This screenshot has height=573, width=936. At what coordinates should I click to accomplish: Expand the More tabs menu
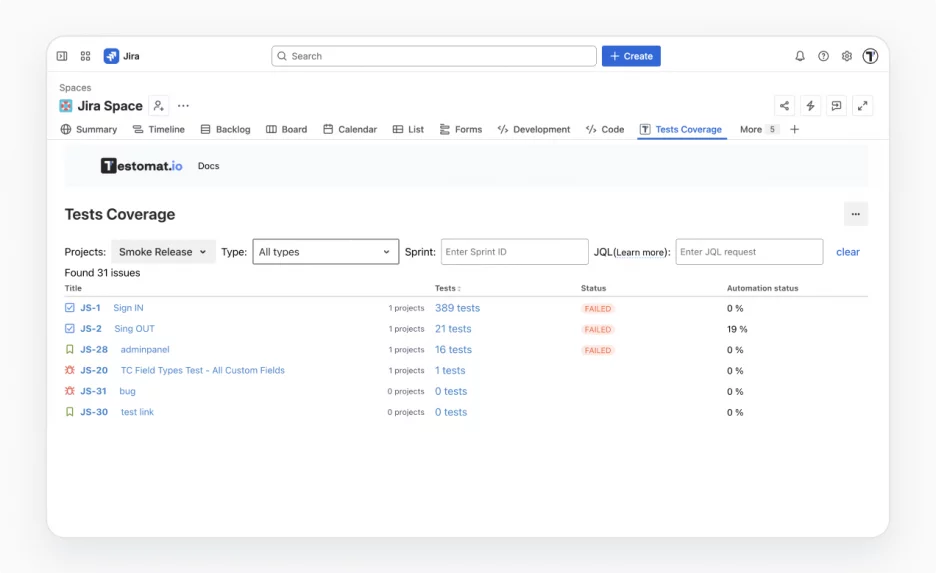click(758, 130)
